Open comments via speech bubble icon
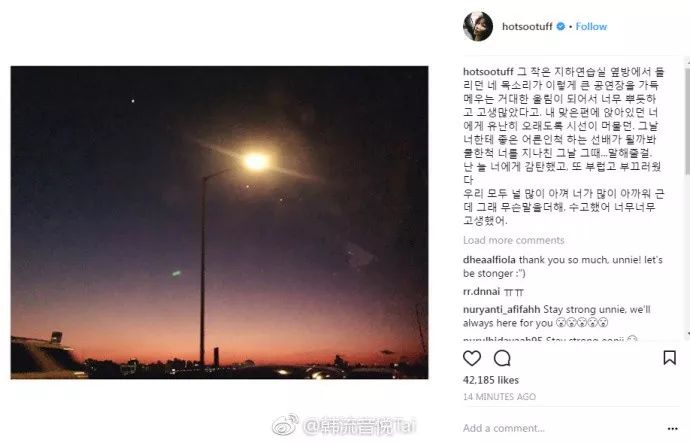This screenshot has height=443, width=690. 502,358
